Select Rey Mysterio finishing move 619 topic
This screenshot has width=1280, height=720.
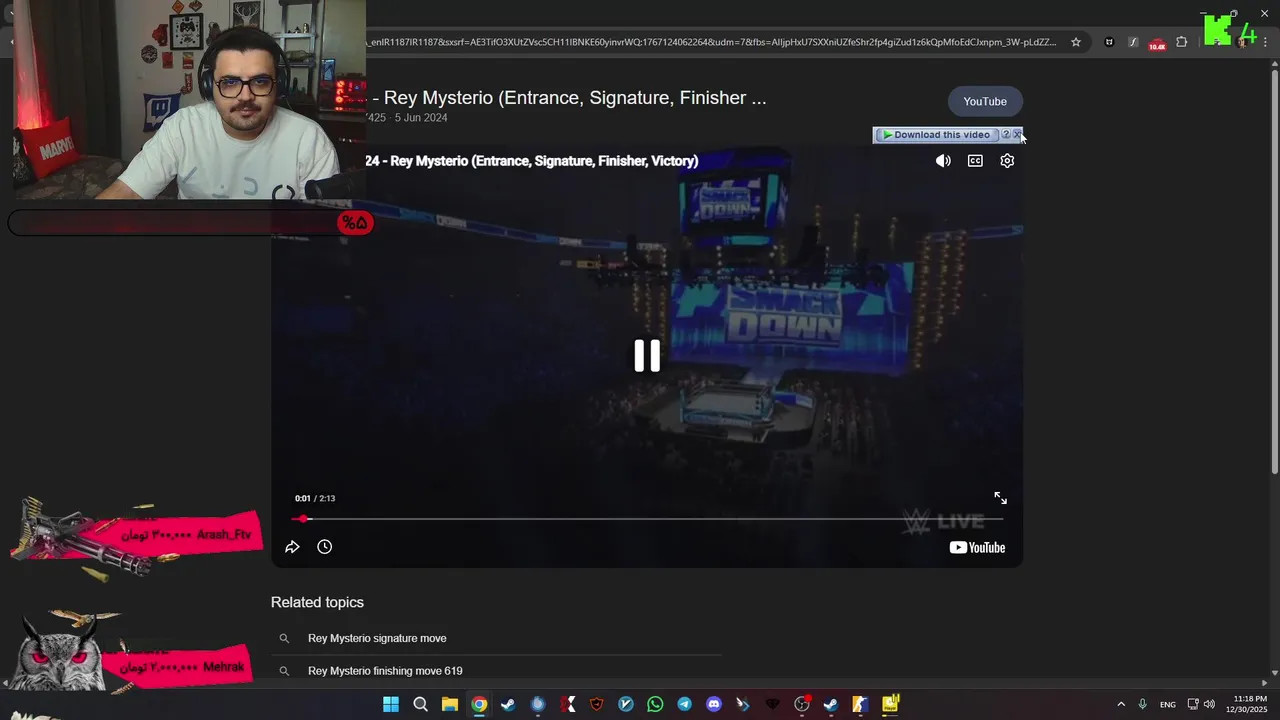pyautogui.click(x=385, y=671)
